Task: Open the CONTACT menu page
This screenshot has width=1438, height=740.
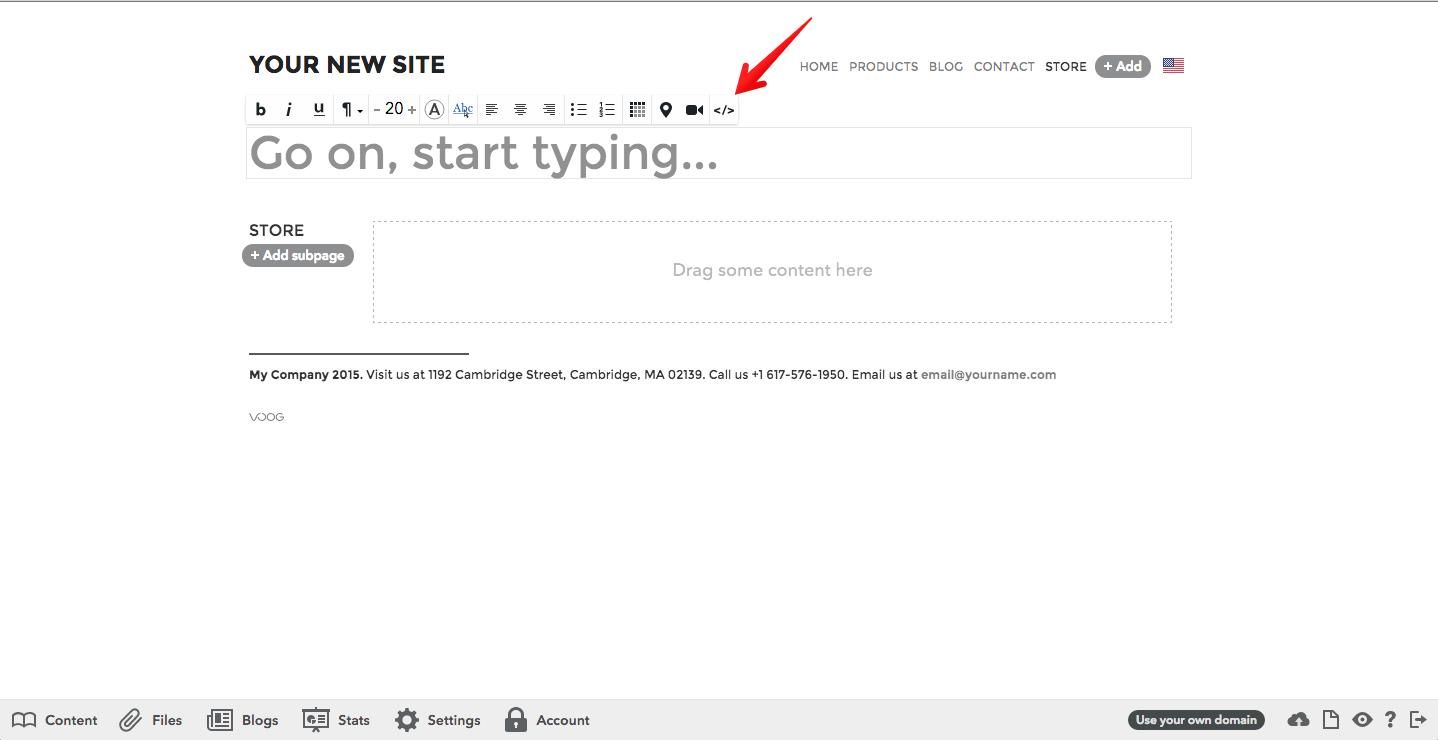Action: click(1004, 66)
